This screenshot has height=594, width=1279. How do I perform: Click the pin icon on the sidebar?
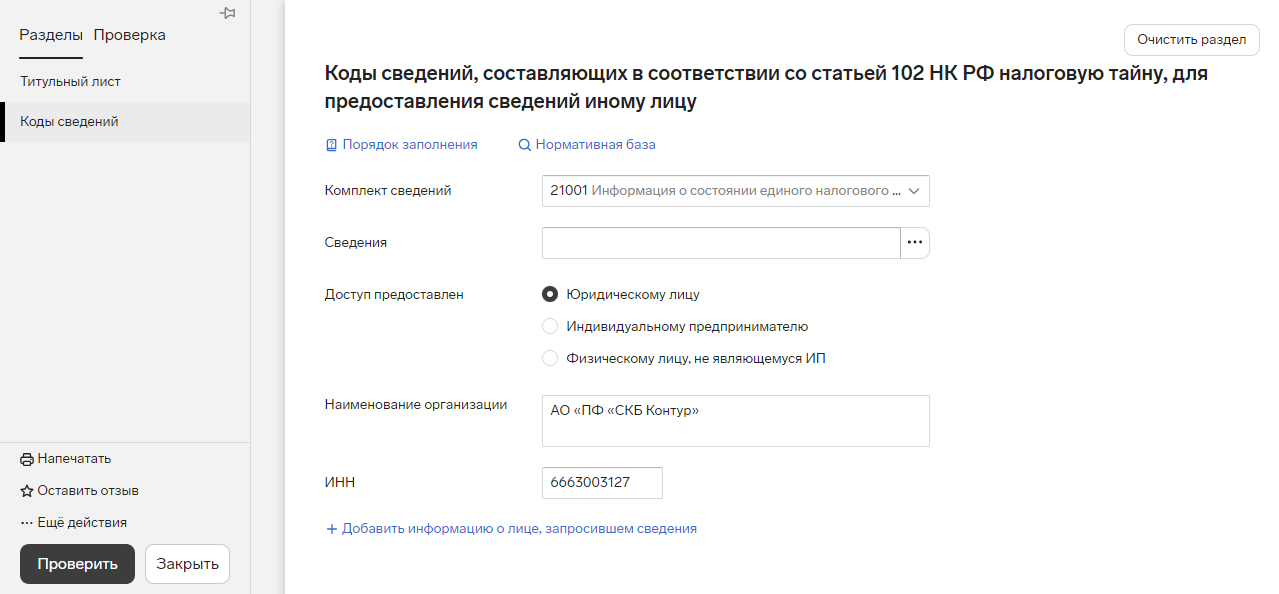tap(228, 13)
